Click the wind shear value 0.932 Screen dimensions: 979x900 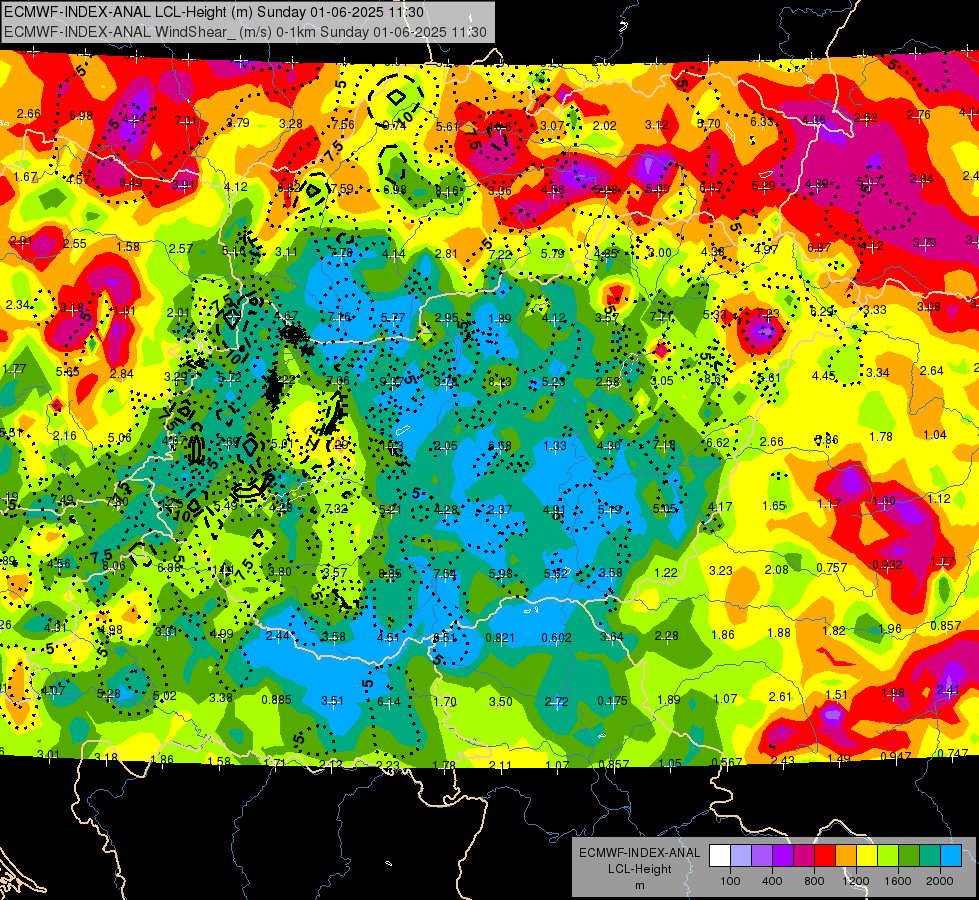click(x=887, y=565)
